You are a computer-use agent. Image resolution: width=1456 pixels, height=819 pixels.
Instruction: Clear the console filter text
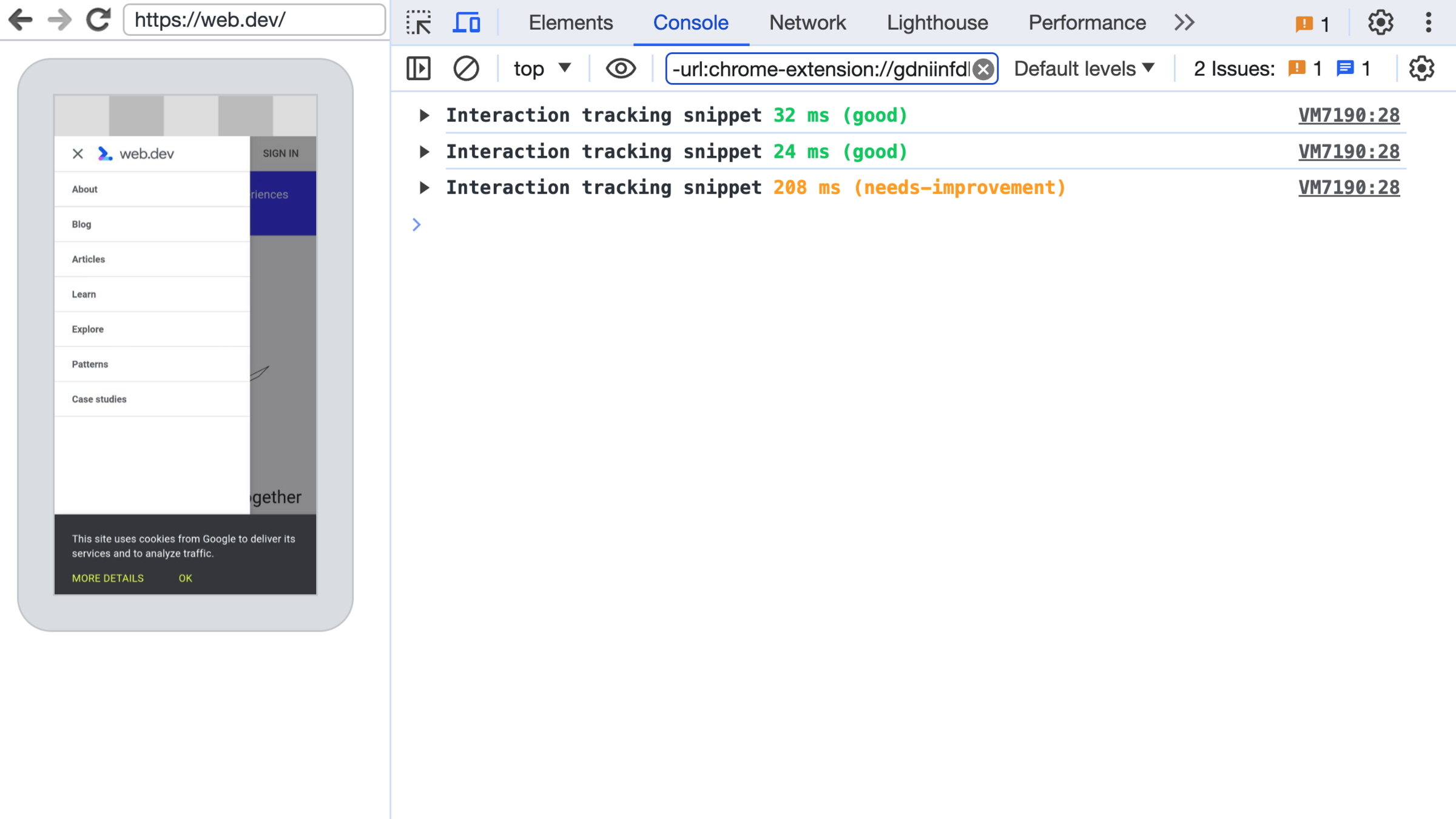coord(983,69)
